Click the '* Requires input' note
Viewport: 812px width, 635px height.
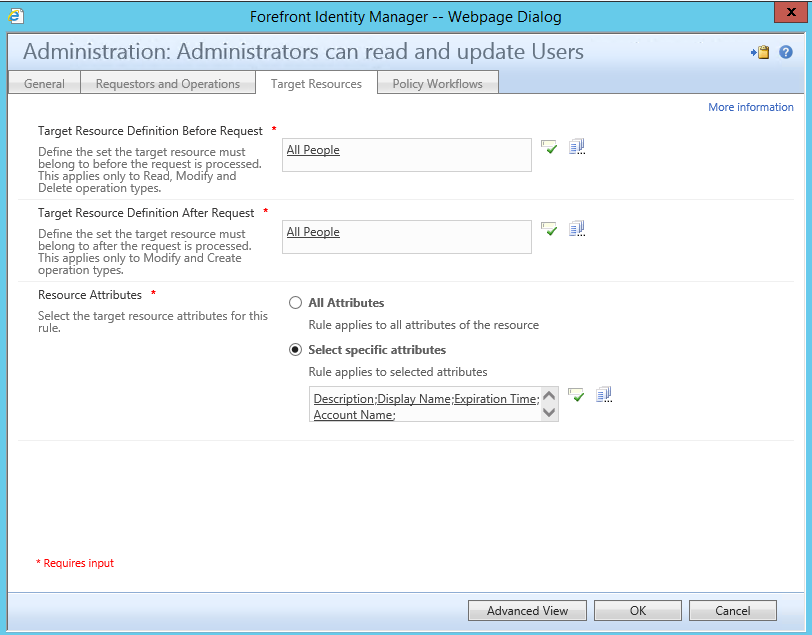coord(75,563)
